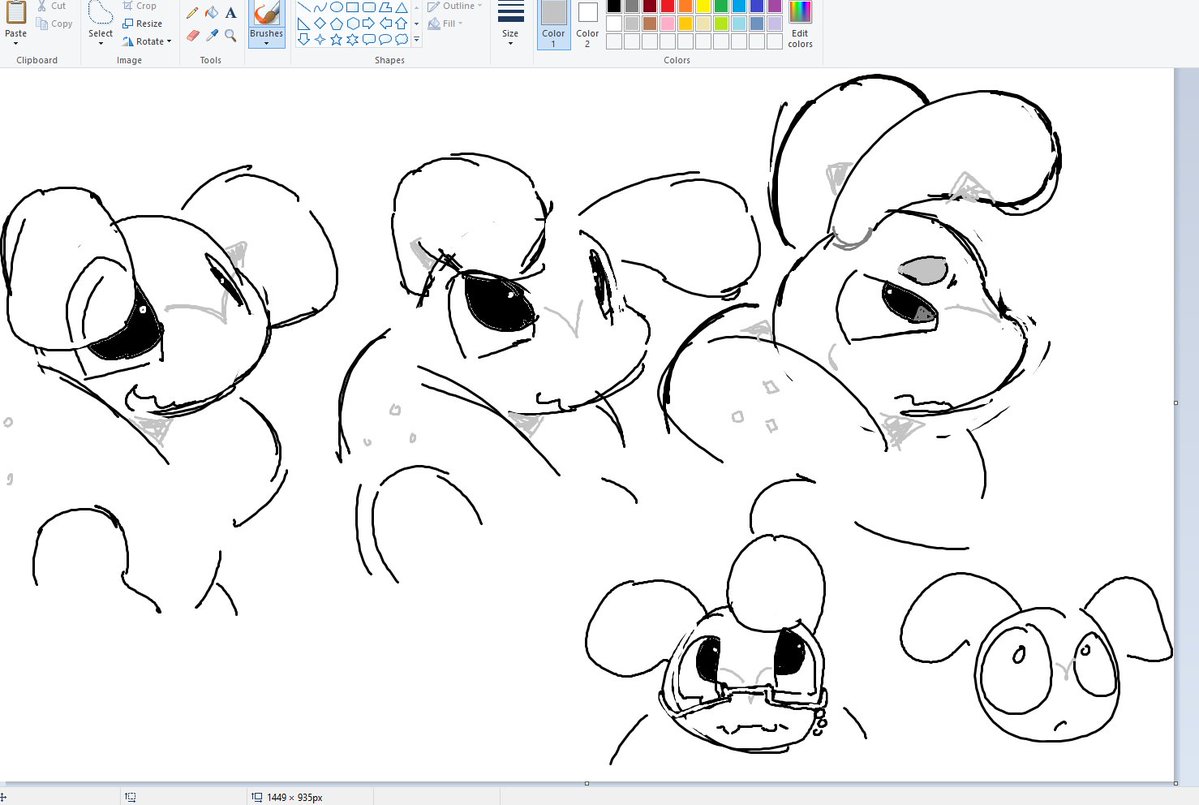The image size is (1199, 805).
Task: Open the Paste dropdown arrow
Action: pyautogui.click(x=16, y=44)
